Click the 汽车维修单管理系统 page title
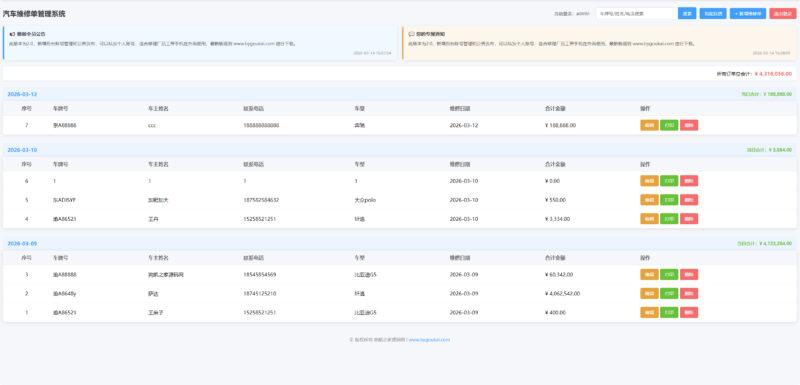 [x=34, y=14]
